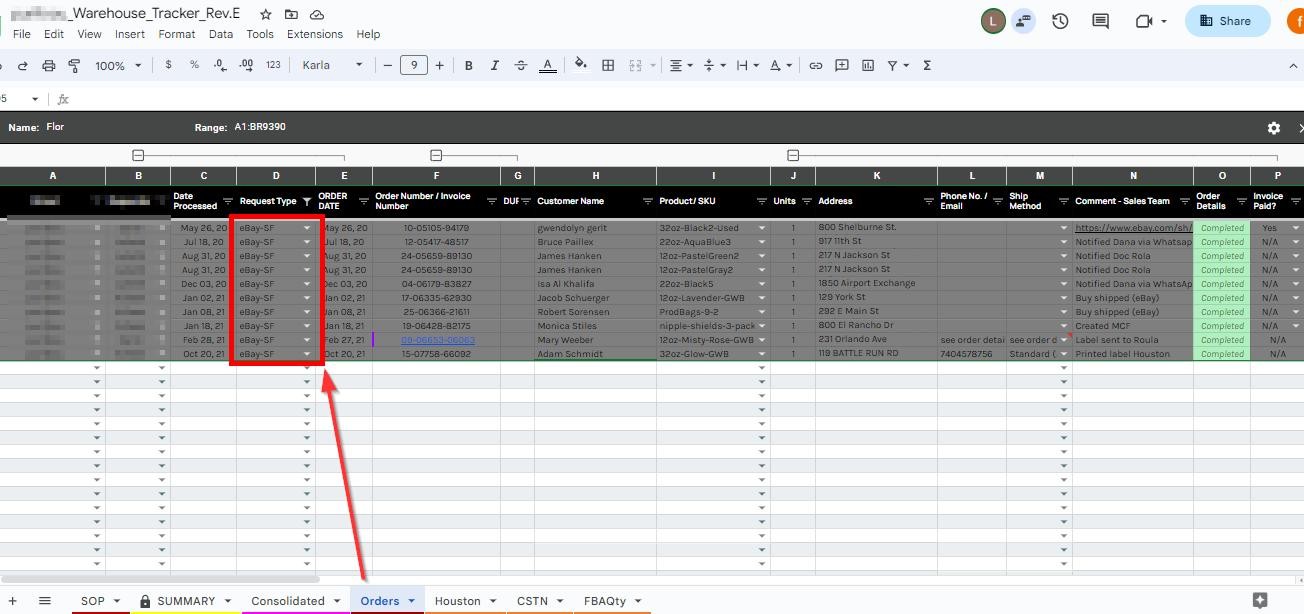Click the redo icon in toolbar
1304x614 pixels.
pyautogui.click(x=22, y=65)
